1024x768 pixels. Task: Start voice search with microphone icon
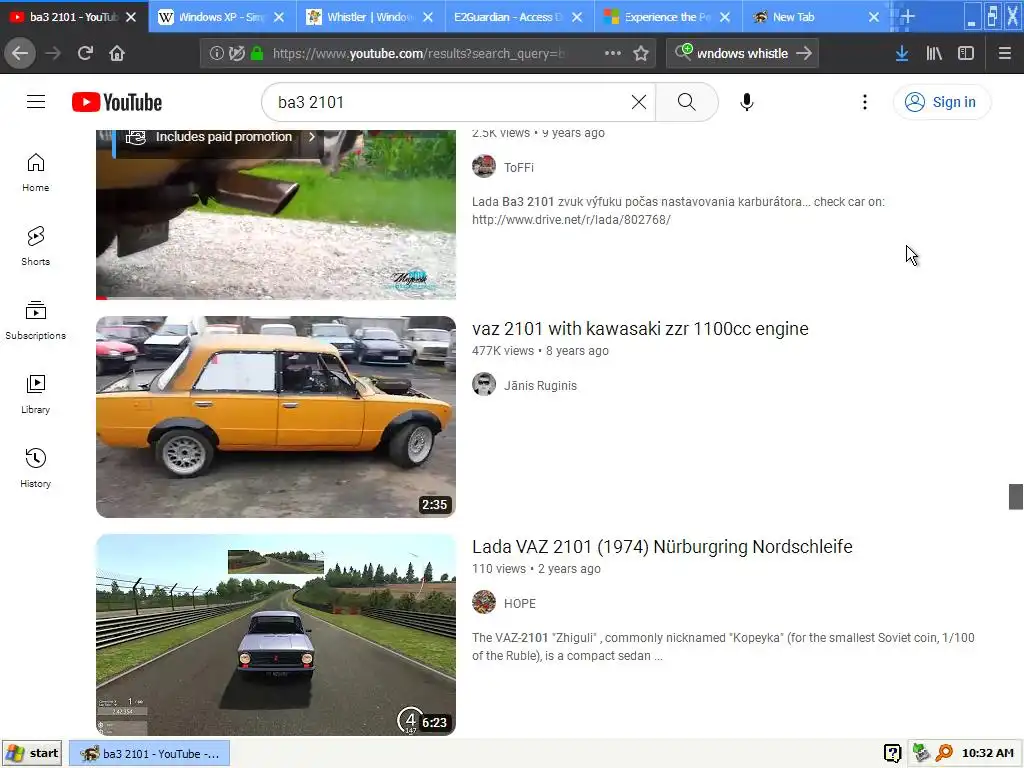point(746,102)
